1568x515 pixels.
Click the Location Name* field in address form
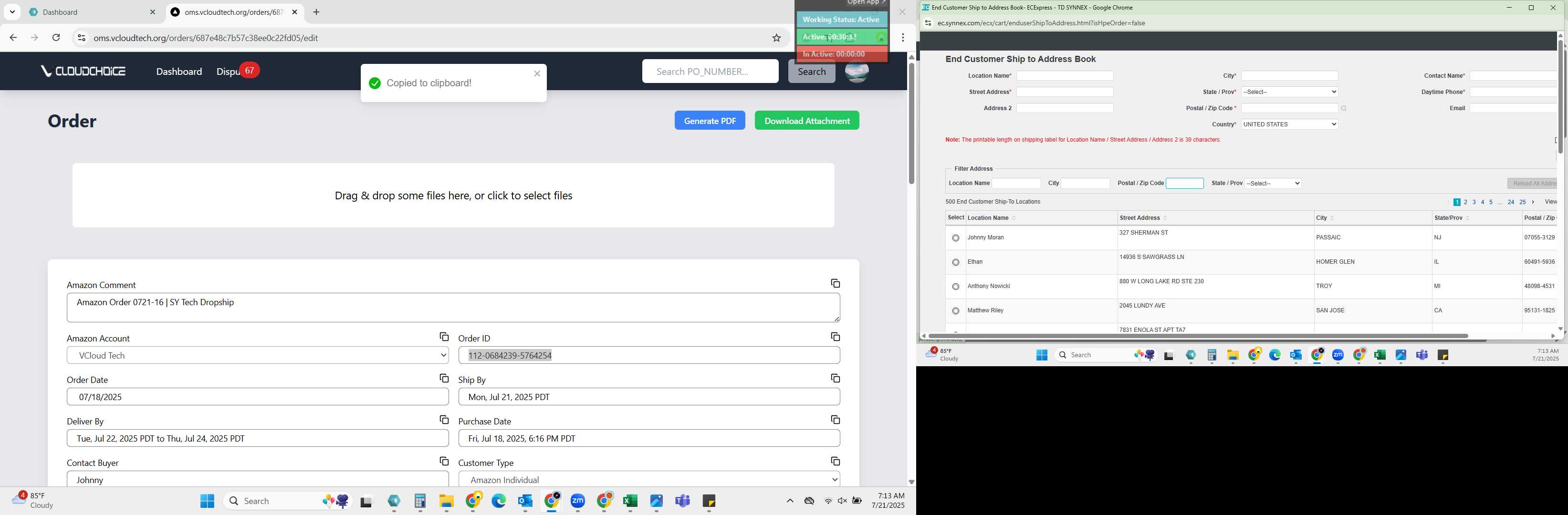(x=1065, y=76)
